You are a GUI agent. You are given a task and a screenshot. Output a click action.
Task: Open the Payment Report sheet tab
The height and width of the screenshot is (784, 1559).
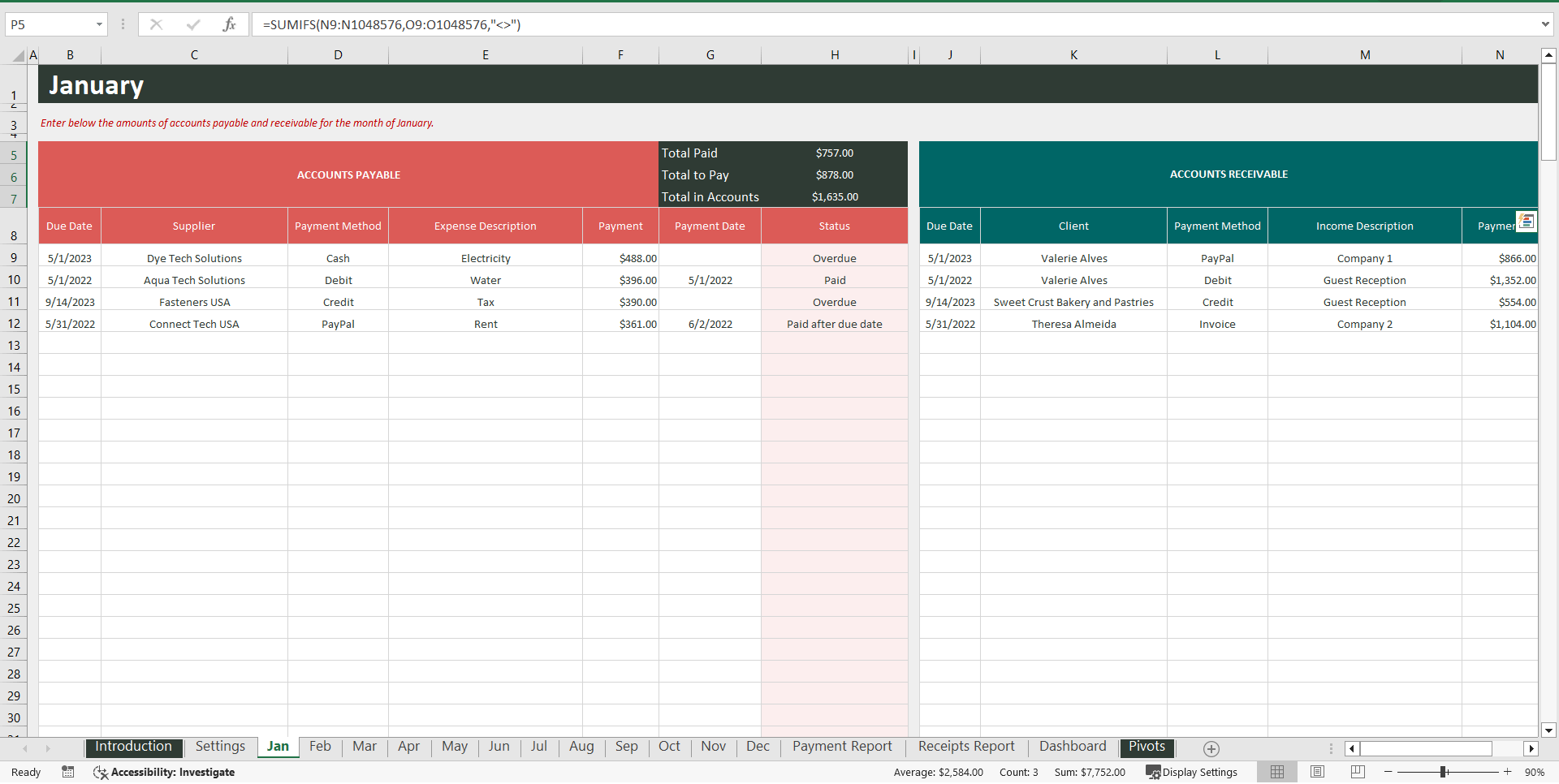click(x=842, y=747)
